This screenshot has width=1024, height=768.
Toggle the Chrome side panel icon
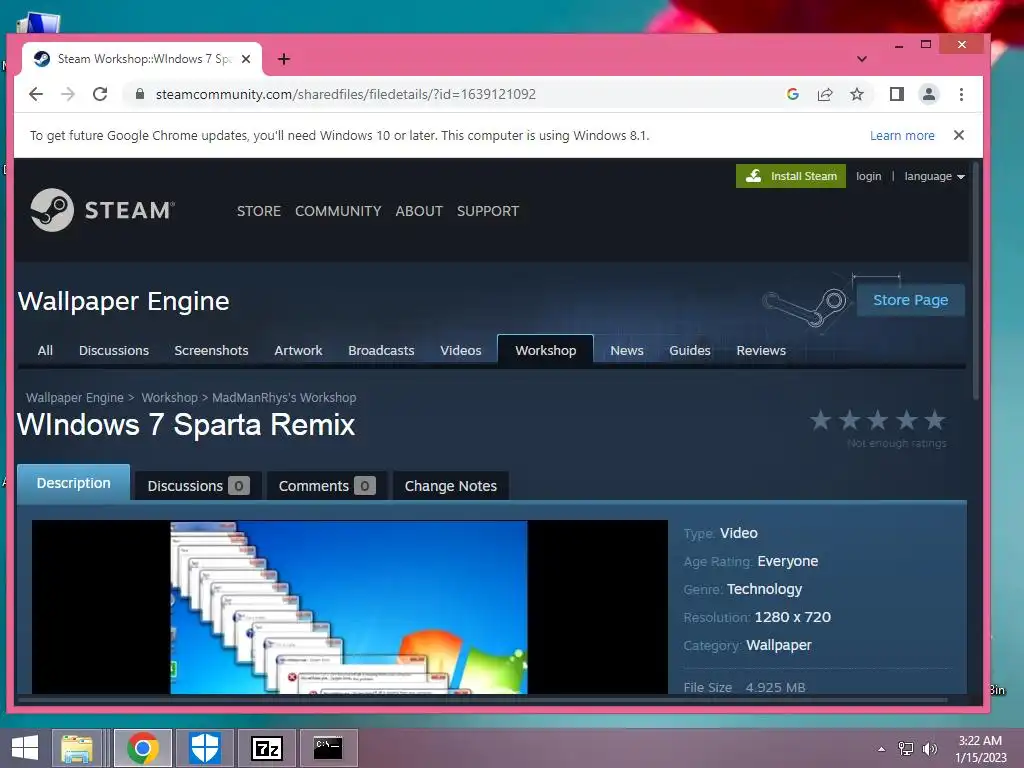[897, 94]
